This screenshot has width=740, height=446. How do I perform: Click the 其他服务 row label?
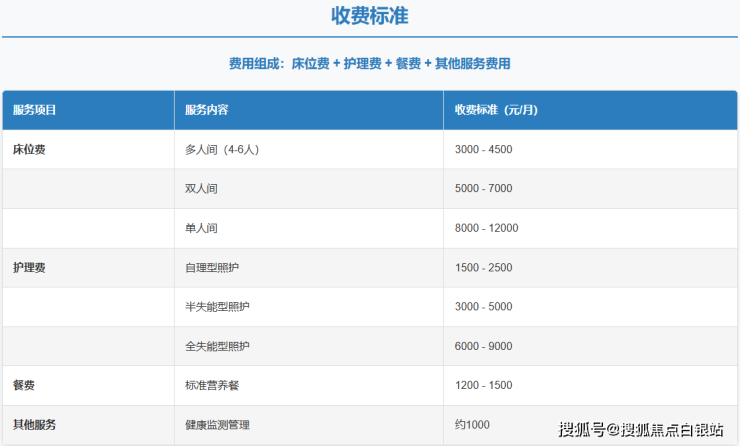click(35, 424)
